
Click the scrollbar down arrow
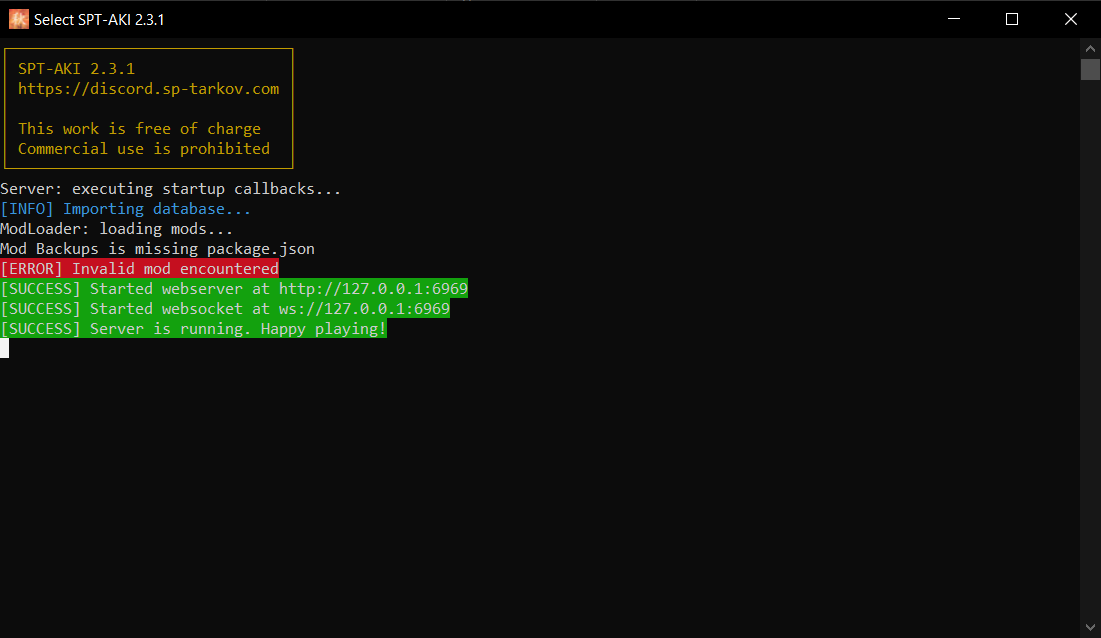(x=1090, y=627)
